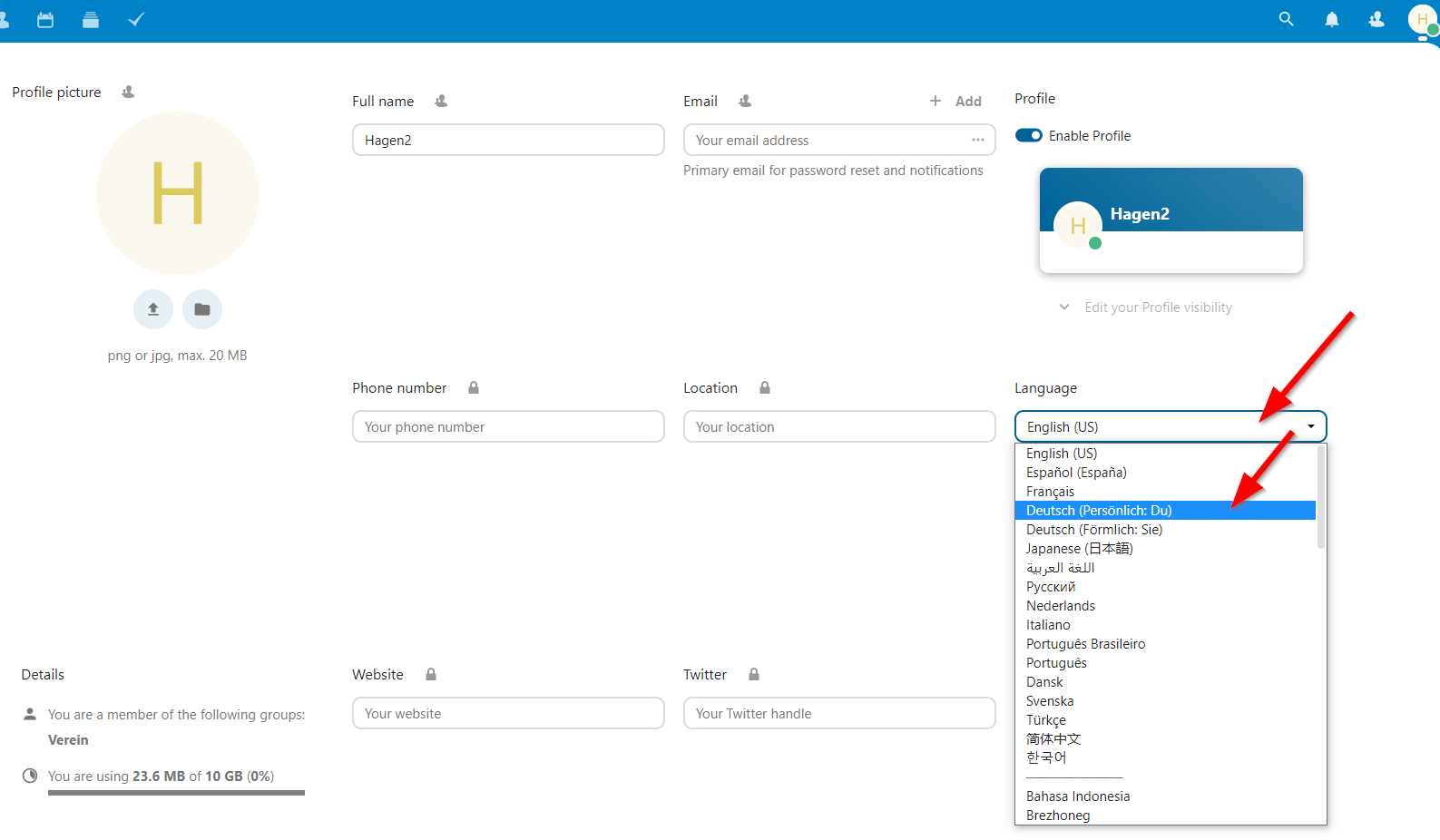The image size is (1440, 840).
Task: Add an additional email address
Action: [x=955, y=101]
